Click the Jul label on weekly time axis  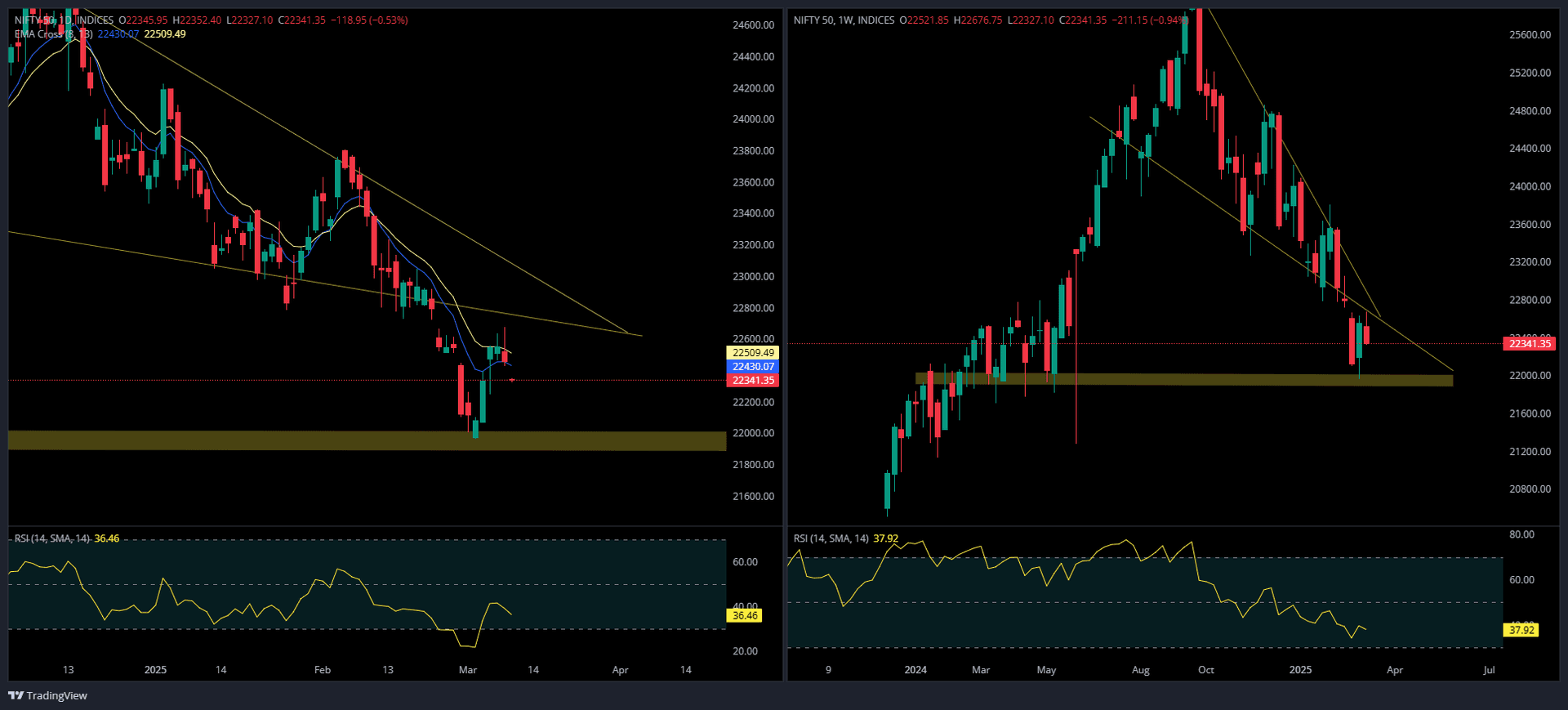click(1489, 670)
